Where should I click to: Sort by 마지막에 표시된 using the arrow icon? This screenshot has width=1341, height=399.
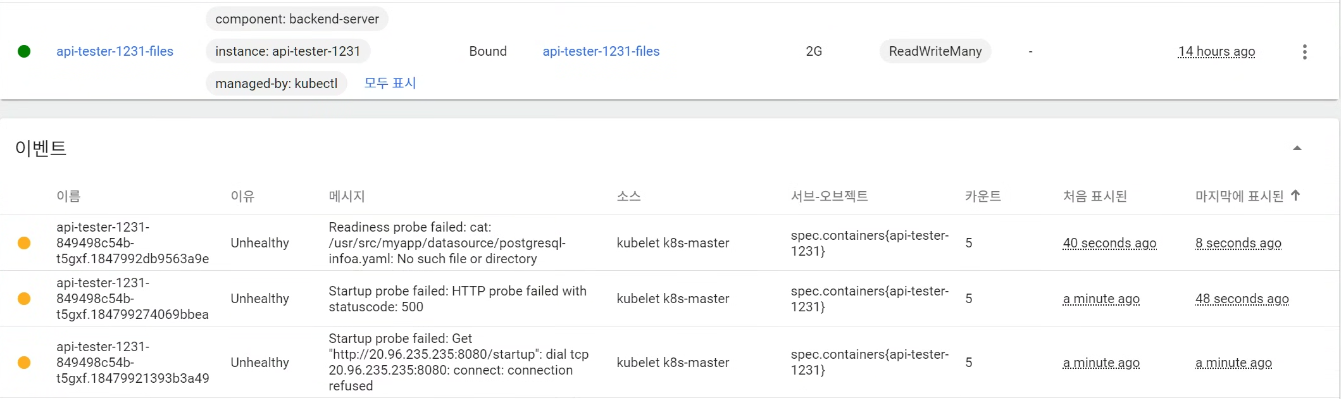click(1296, 196)
